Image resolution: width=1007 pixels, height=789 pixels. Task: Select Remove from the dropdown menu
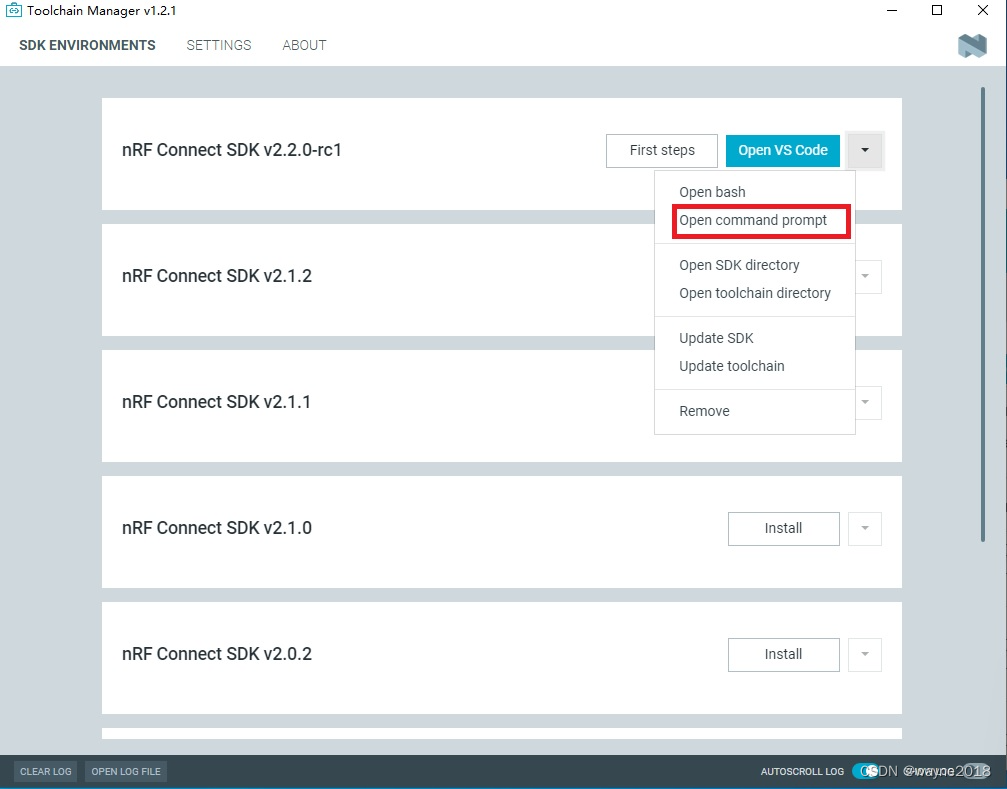tap(705, 411)
